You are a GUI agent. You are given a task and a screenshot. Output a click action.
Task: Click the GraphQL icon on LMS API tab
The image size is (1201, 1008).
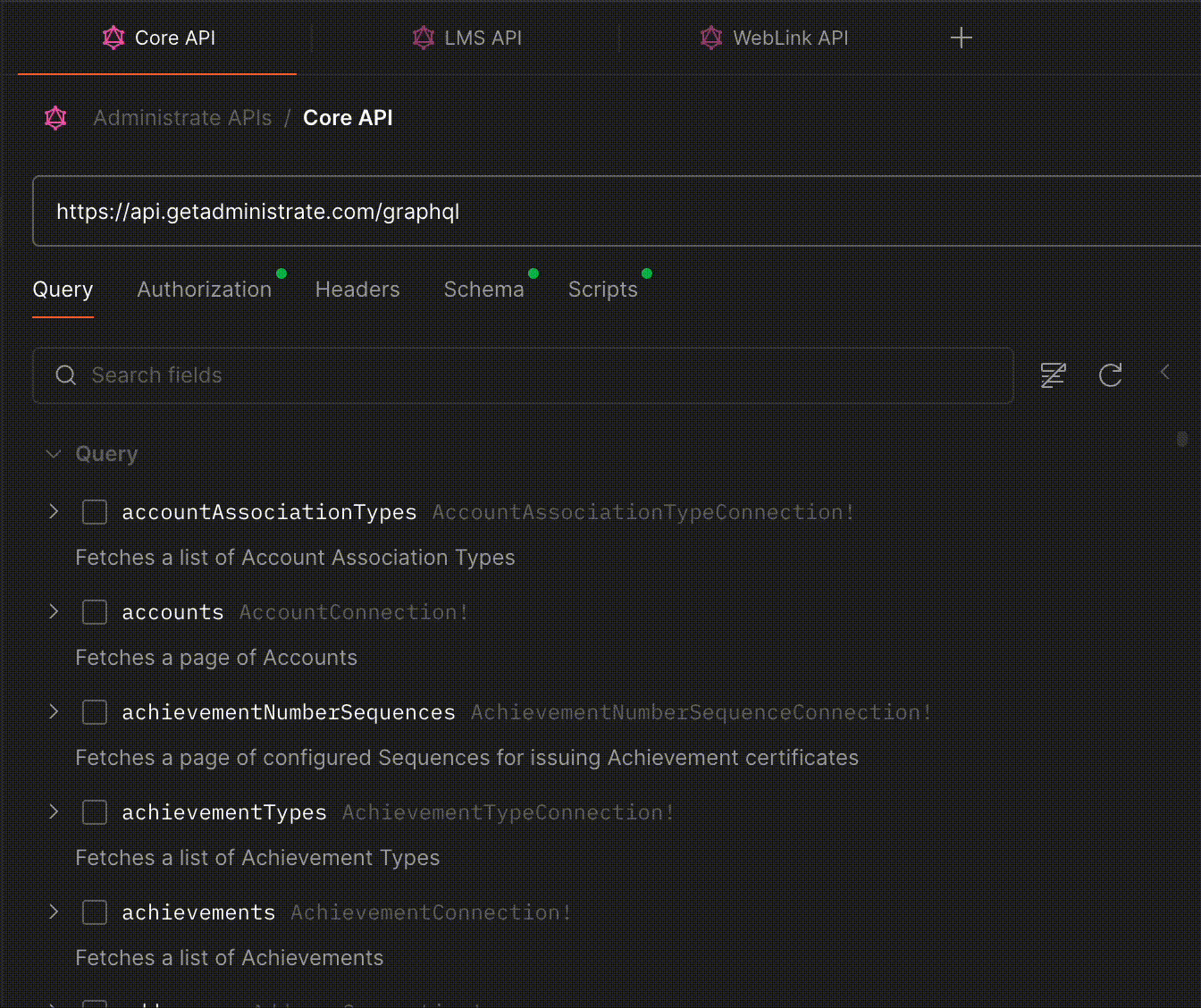pos(424,38)
